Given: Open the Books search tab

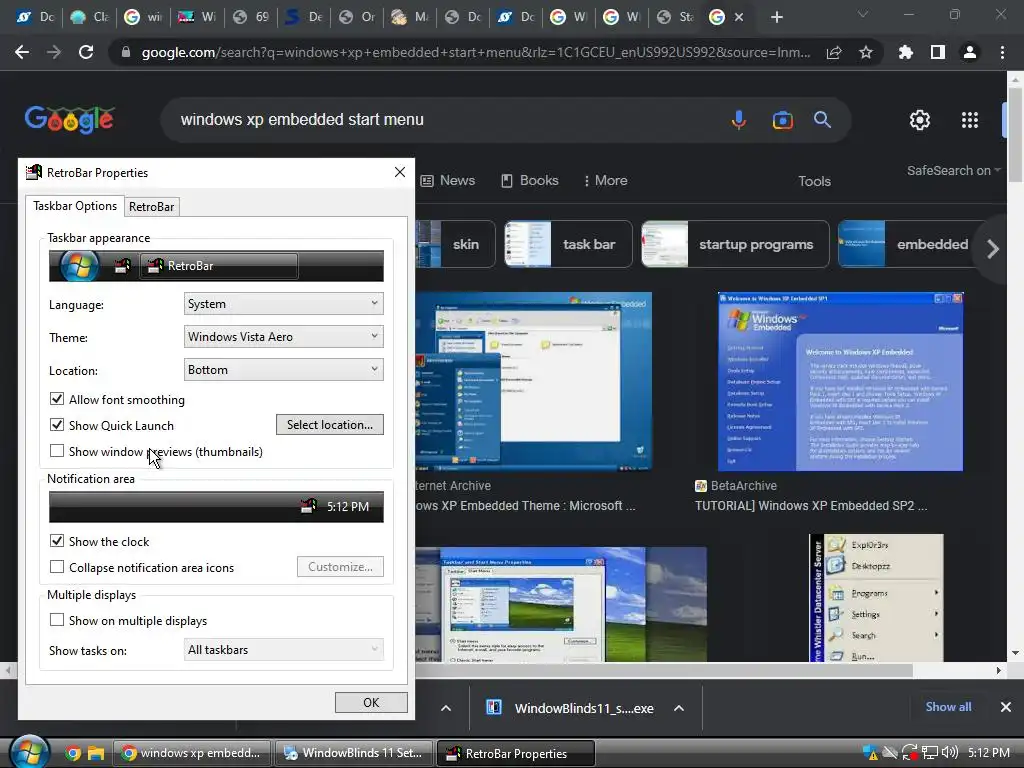Looking at the screenshot, I should point(530,180).
